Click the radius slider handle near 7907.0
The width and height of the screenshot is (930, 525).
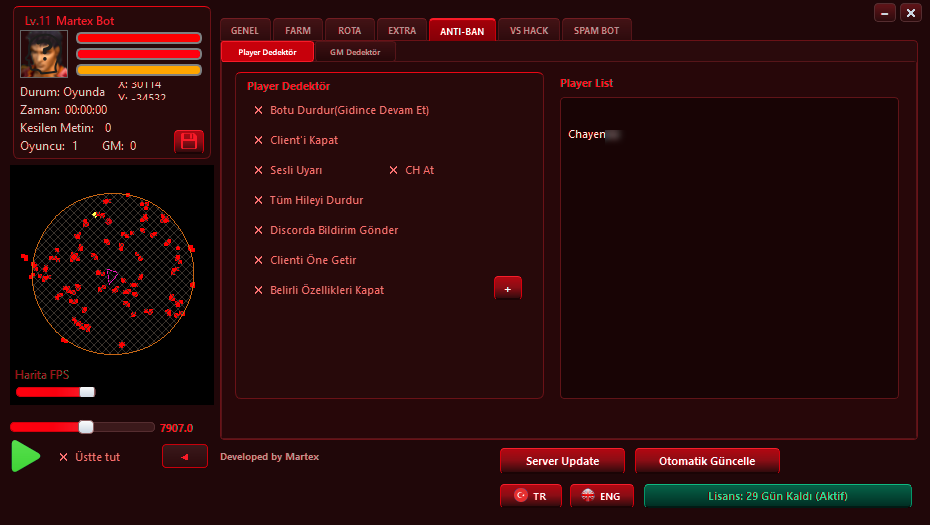pos(86,427)
